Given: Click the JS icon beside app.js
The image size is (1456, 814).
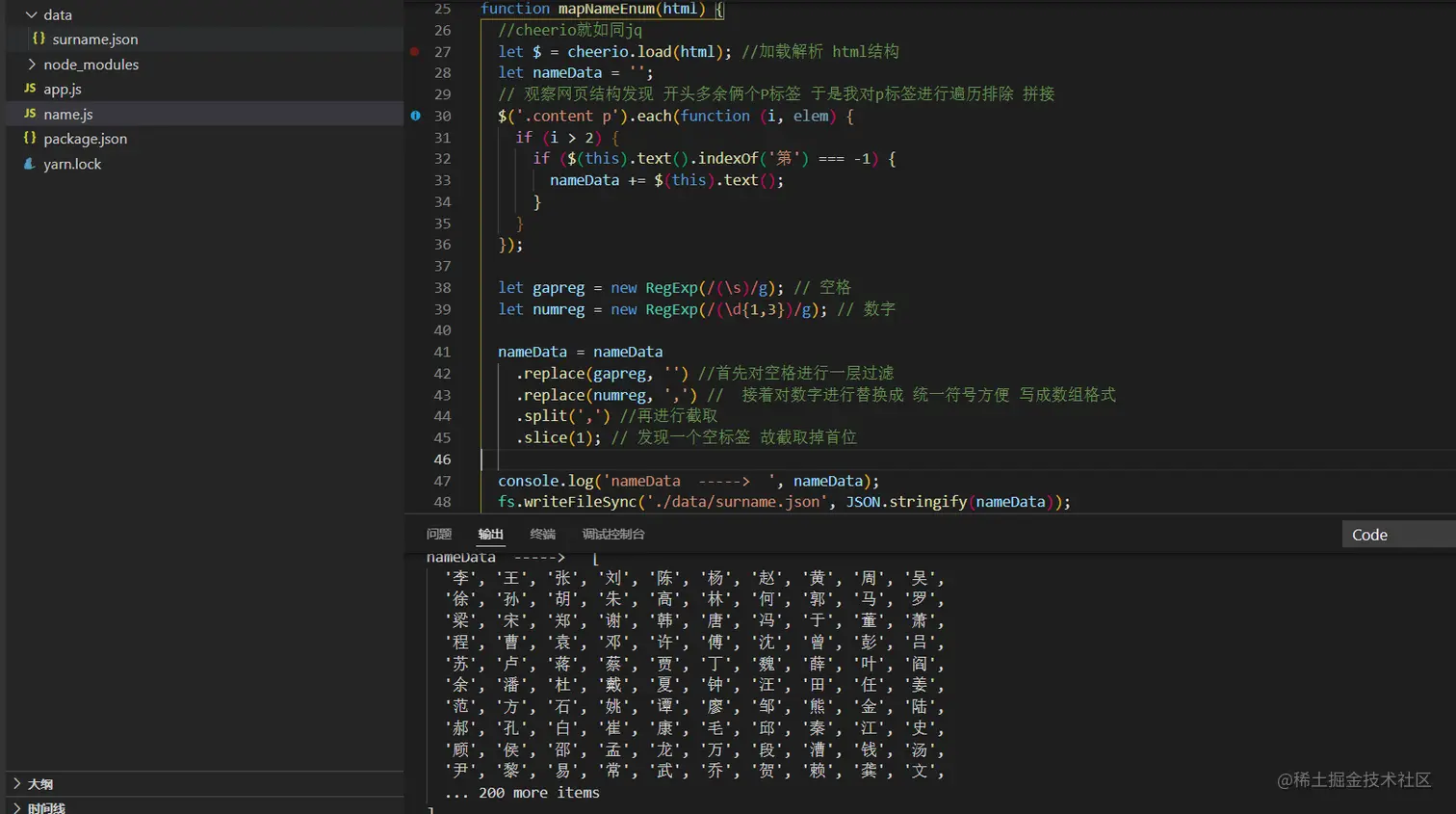Looking at the screenshot, I should 30,89.
